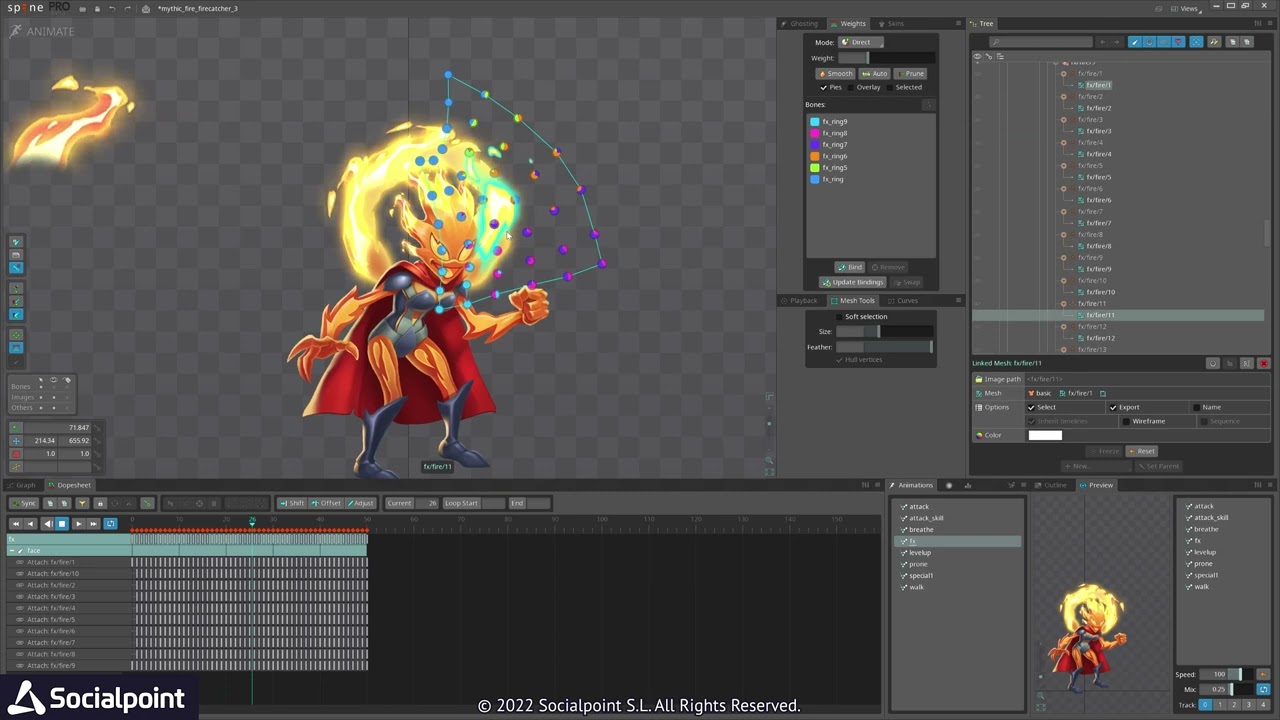
Task: Toggle the Select option checkbox
Action: (x=1031, y=407)
